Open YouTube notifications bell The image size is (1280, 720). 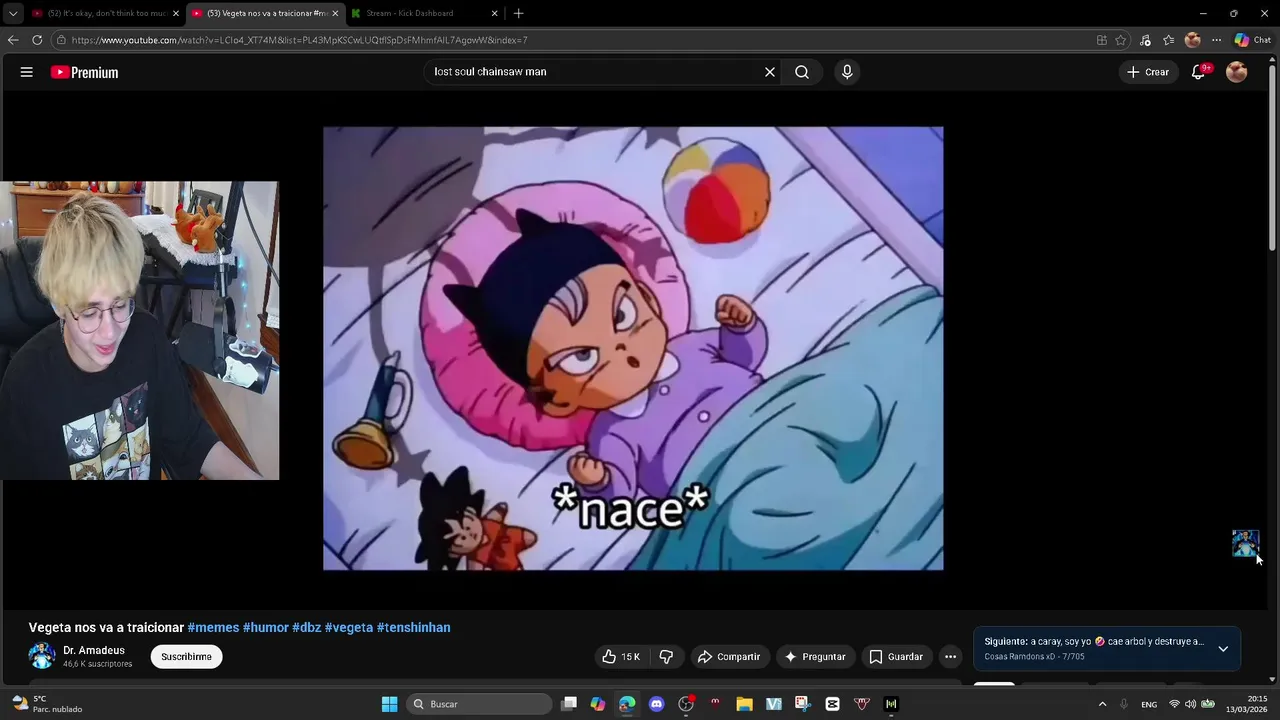(1199, 72)
